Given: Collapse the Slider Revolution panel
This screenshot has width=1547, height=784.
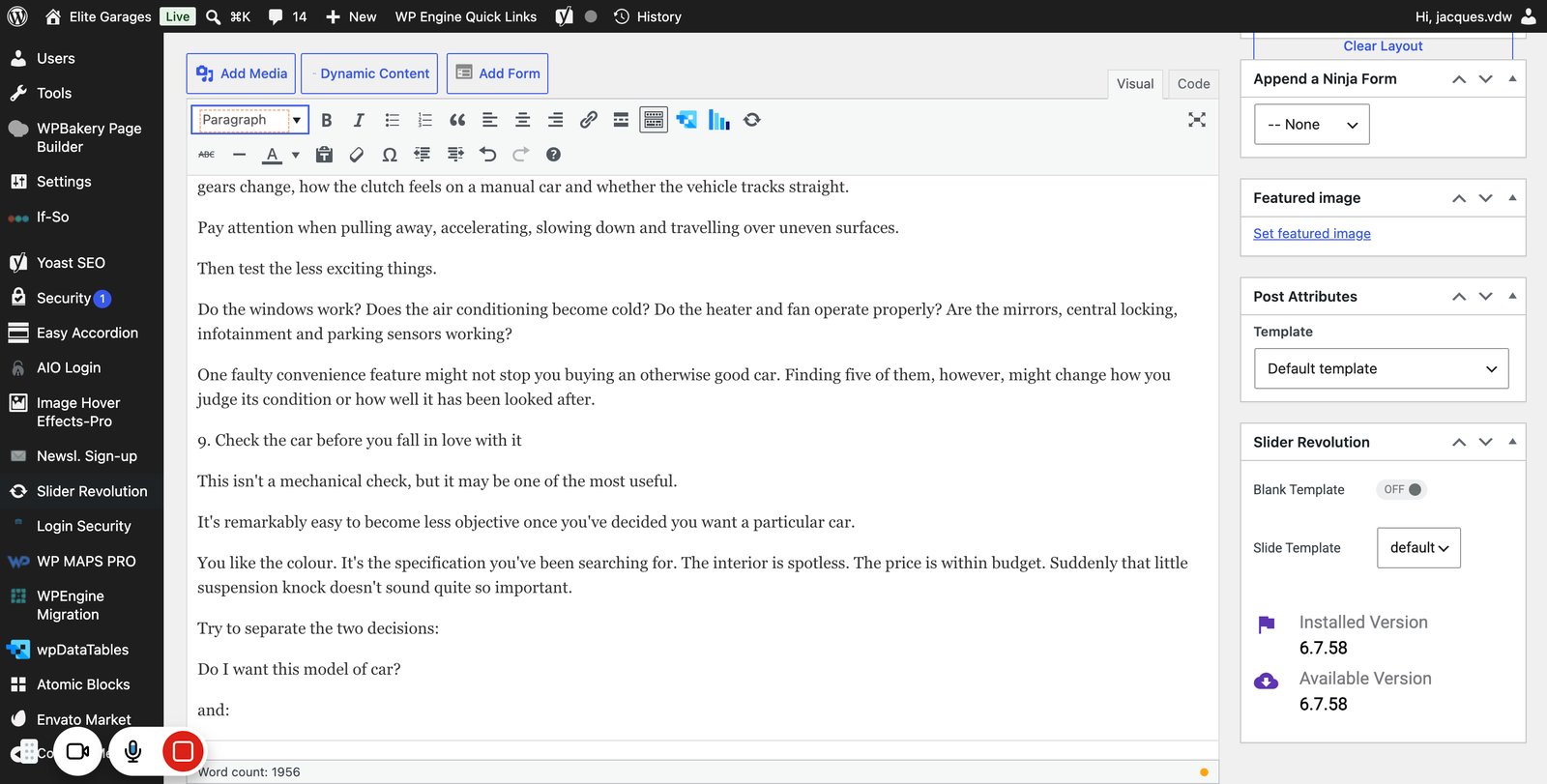Looking at the screenshot, I should (x=1513, y=443).
